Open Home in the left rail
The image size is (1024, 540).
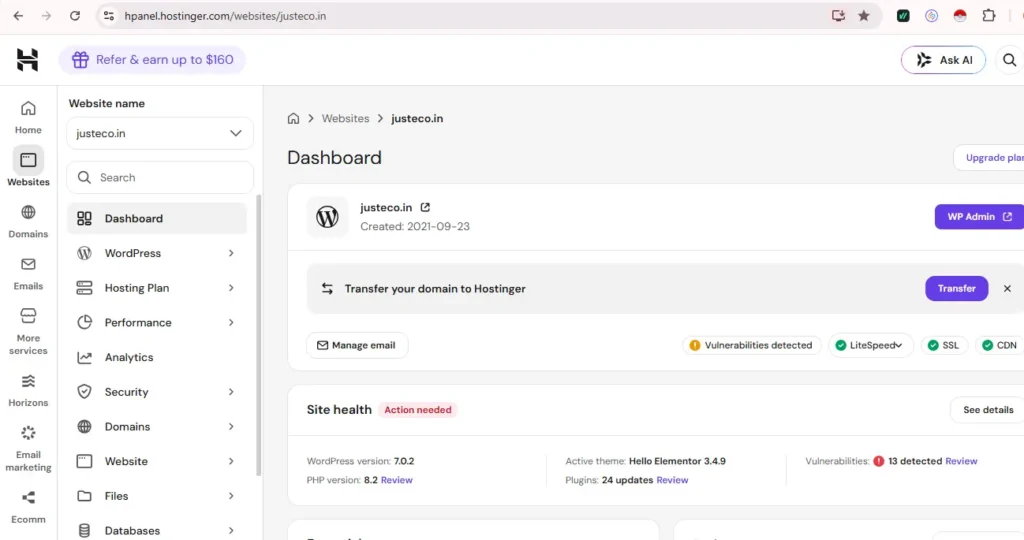(x=28, y=118)
